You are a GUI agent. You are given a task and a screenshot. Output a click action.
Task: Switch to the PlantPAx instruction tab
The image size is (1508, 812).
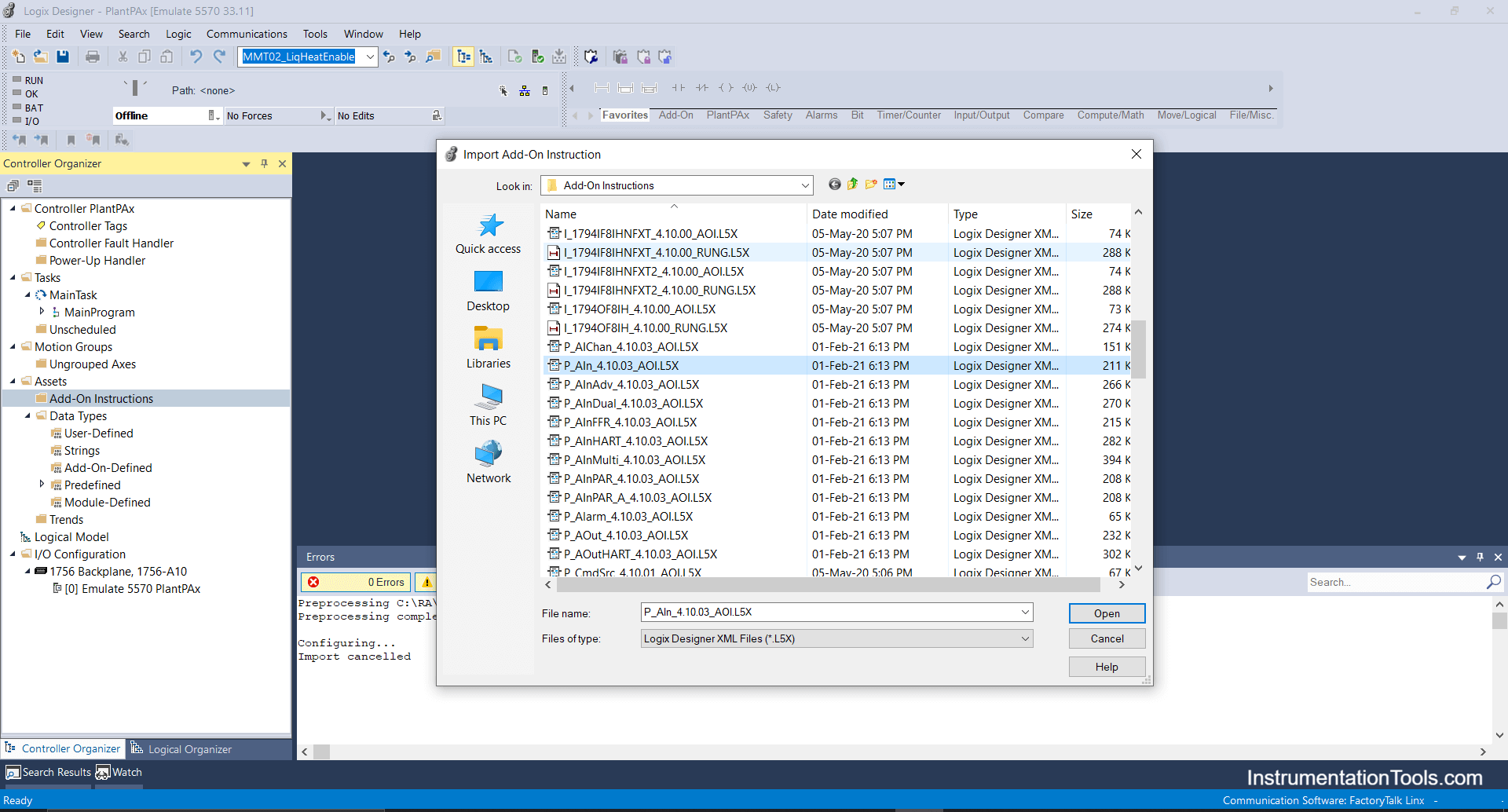click(728, 115)
